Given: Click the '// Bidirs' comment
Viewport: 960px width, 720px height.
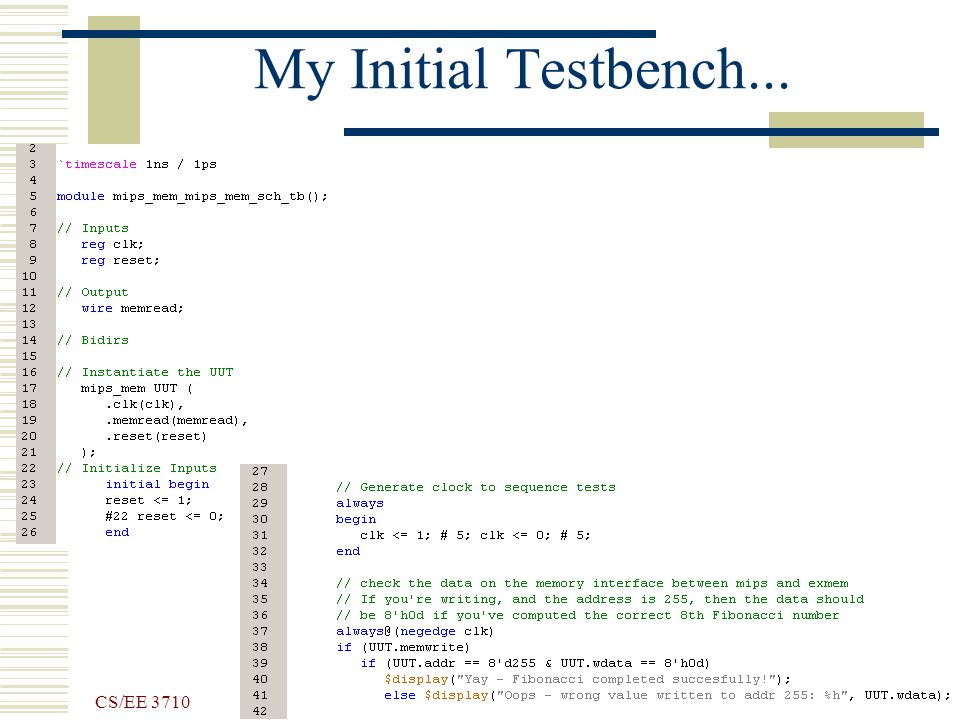Looking at the screenshot, I should click(93, 340).
